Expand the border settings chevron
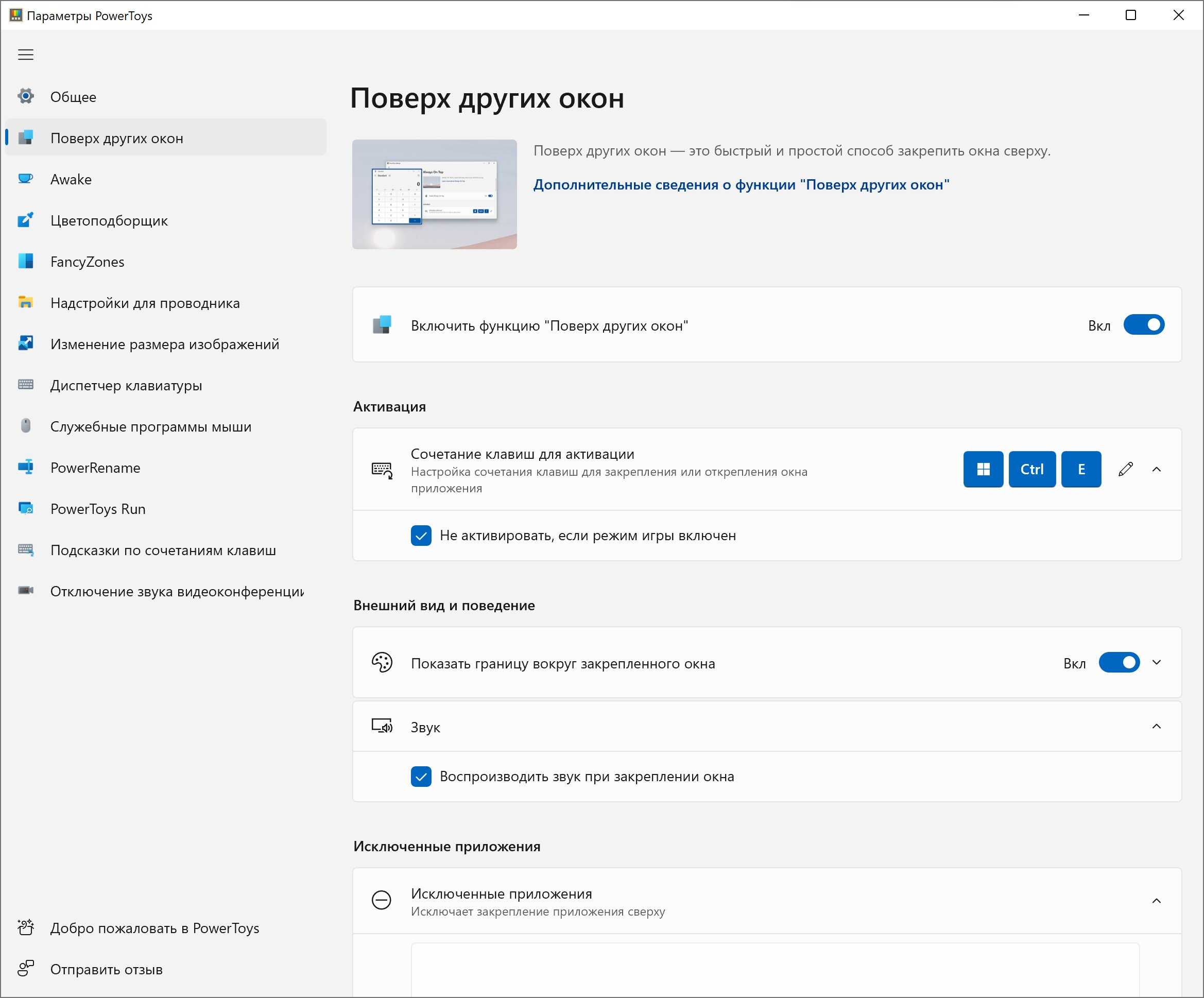This screenshot has height=998, width=1204. coord(1157,663)
